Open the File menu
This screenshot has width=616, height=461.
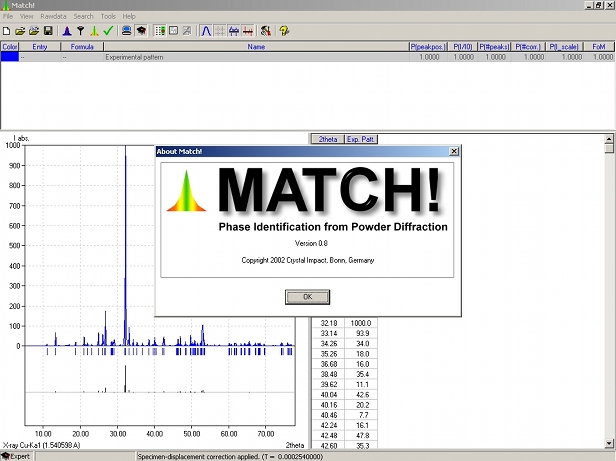coord(7,17)
